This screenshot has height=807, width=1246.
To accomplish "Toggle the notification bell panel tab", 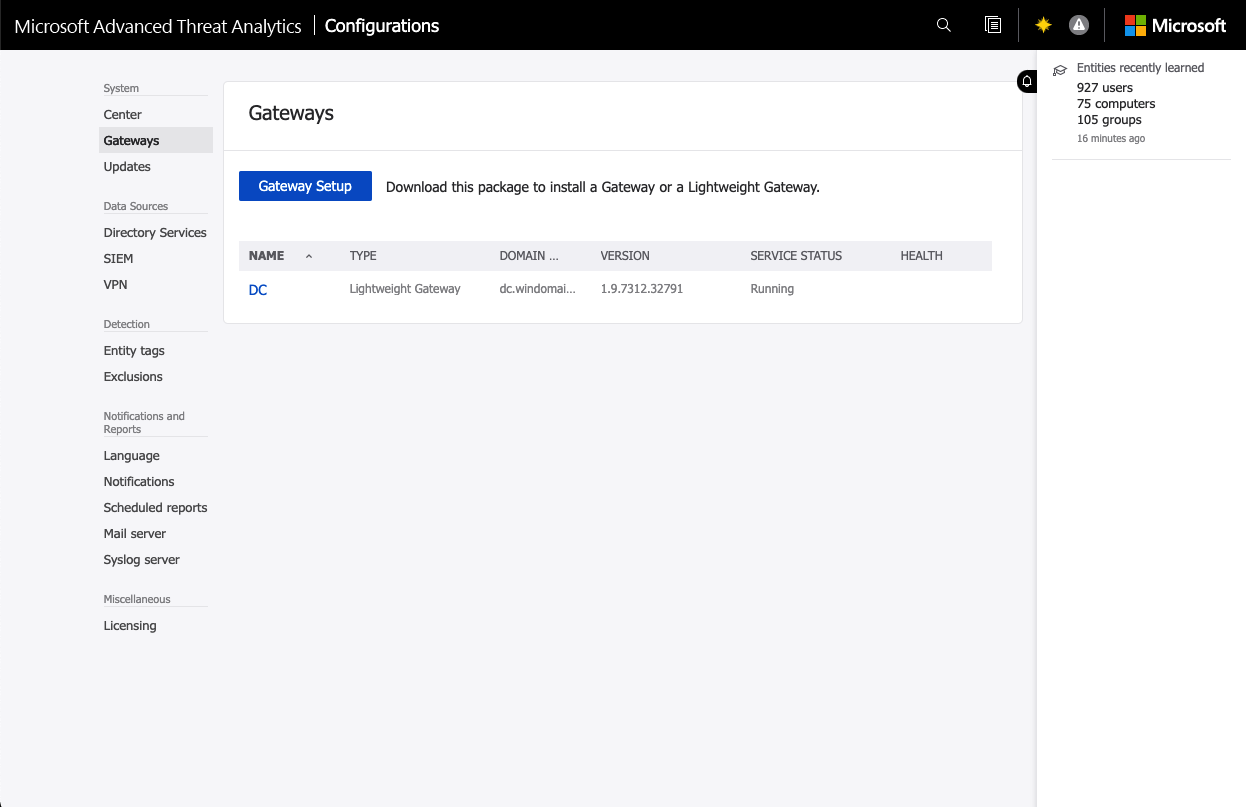I will 1027,82.
